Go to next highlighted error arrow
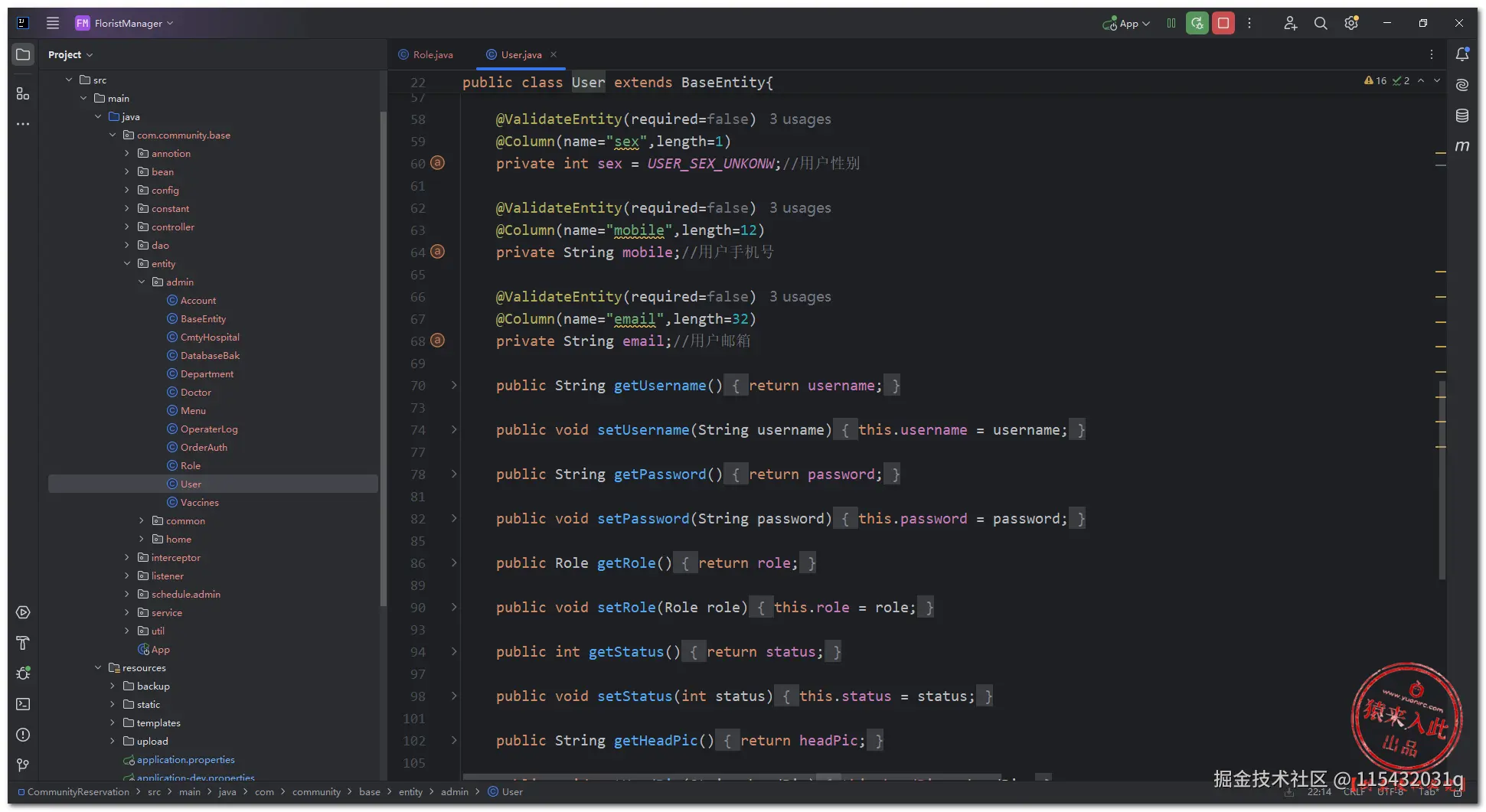 pos(1437,80)
